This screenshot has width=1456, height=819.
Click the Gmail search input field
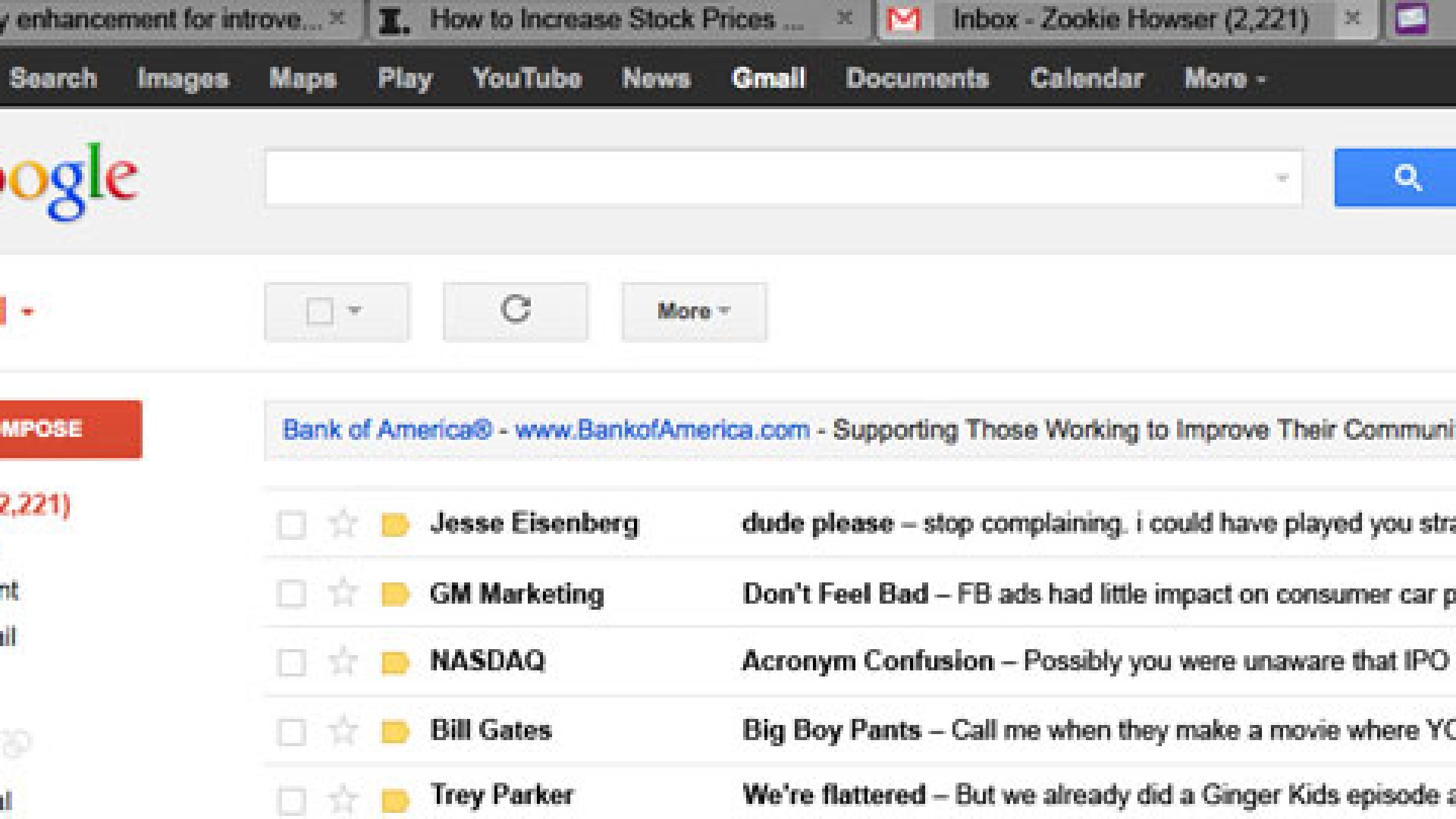(x=783, y=178)
